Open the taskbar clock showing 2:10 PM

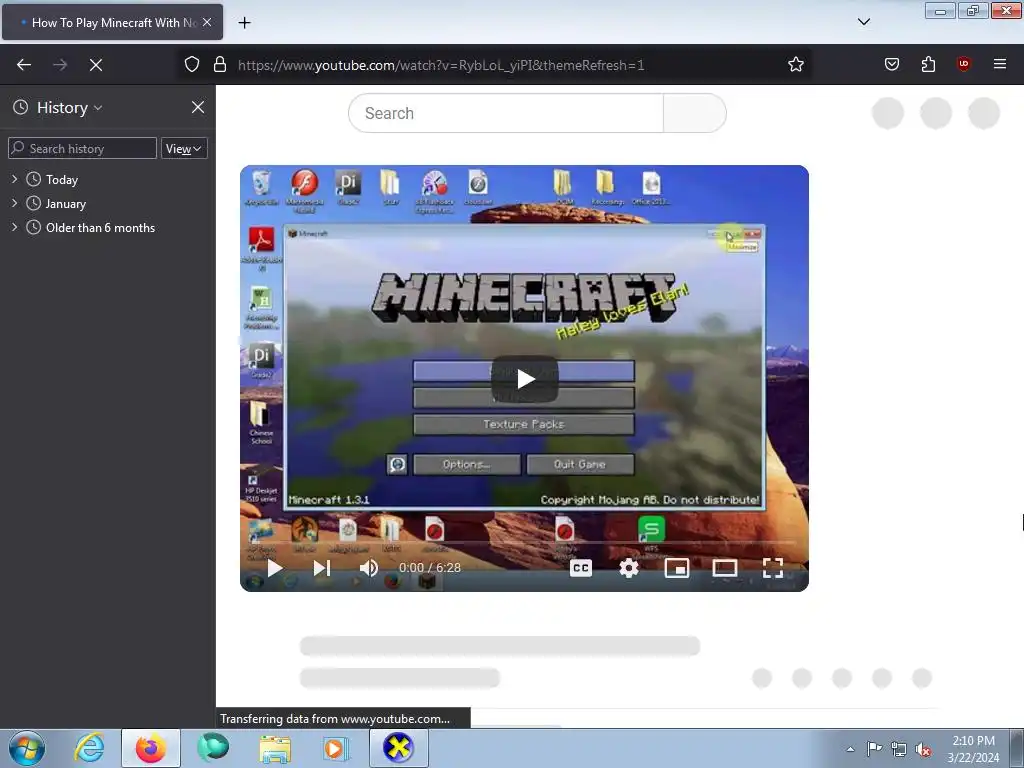click(x=973, y=749)
